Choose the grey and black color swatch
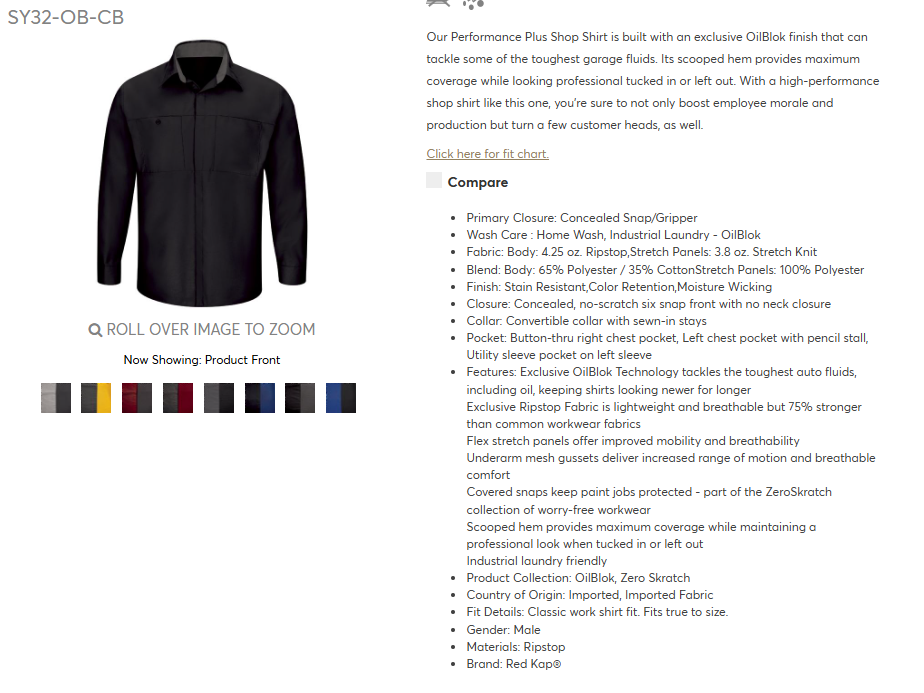Image resolution: width=924 pixels, height=693 pixels. click(219, 398)
